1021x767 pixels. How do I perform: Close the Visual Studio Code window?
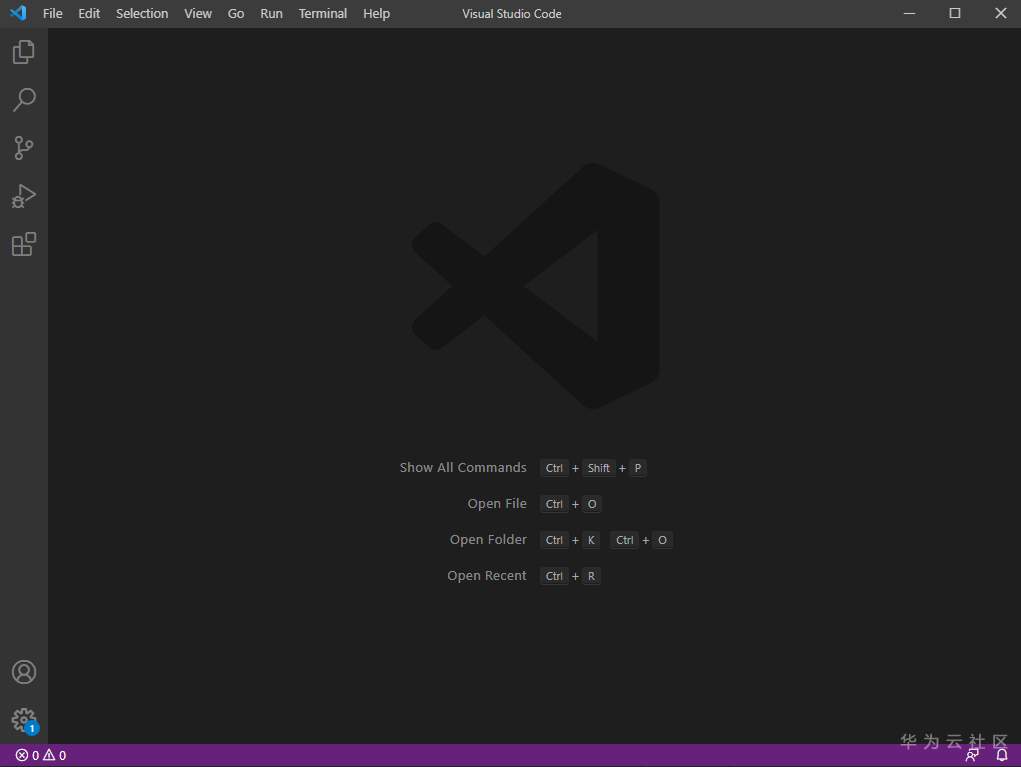point(1001,13)
